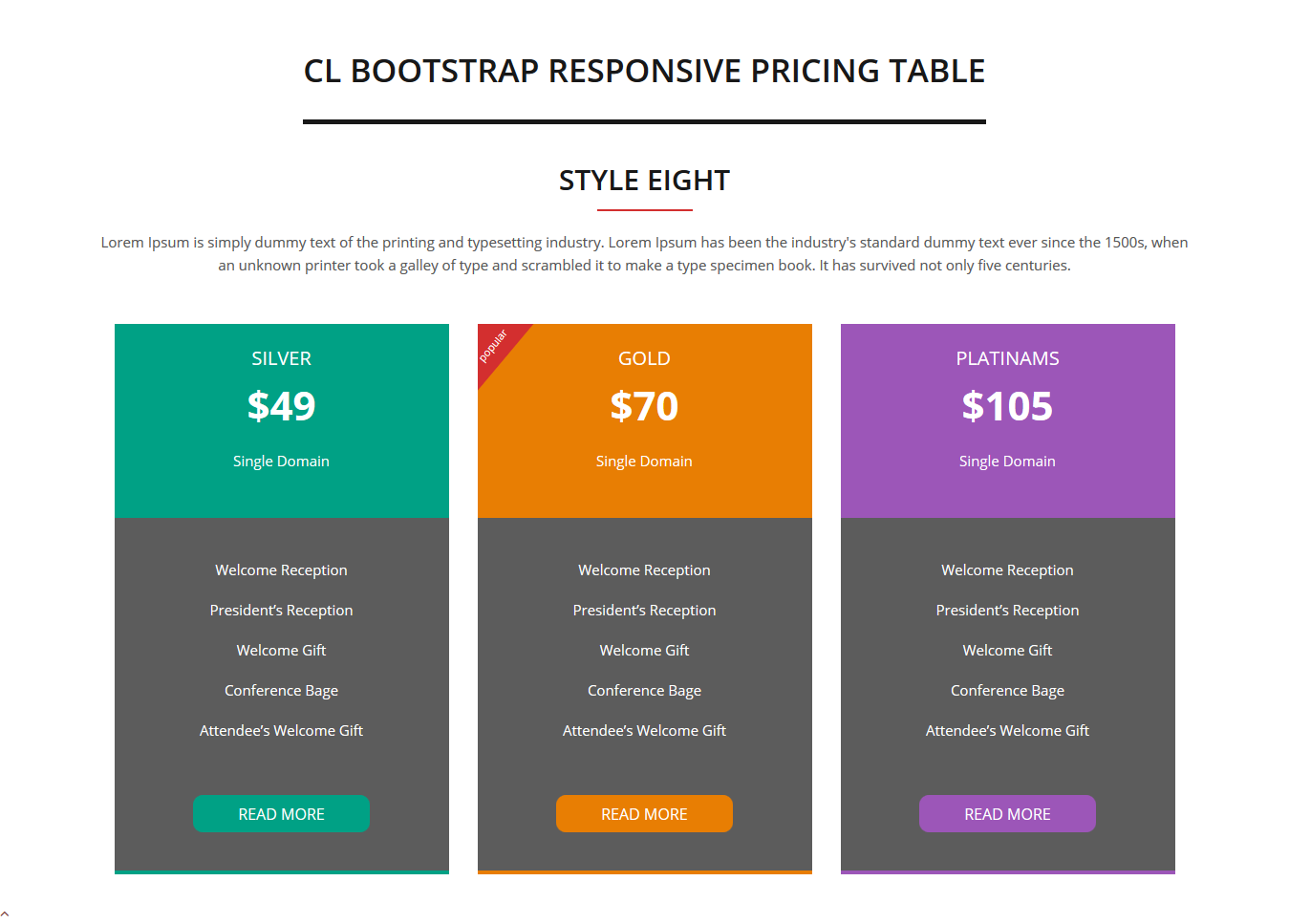Click the $70 price
This screenshot has width=1289, height=924.
click(644, 406)
